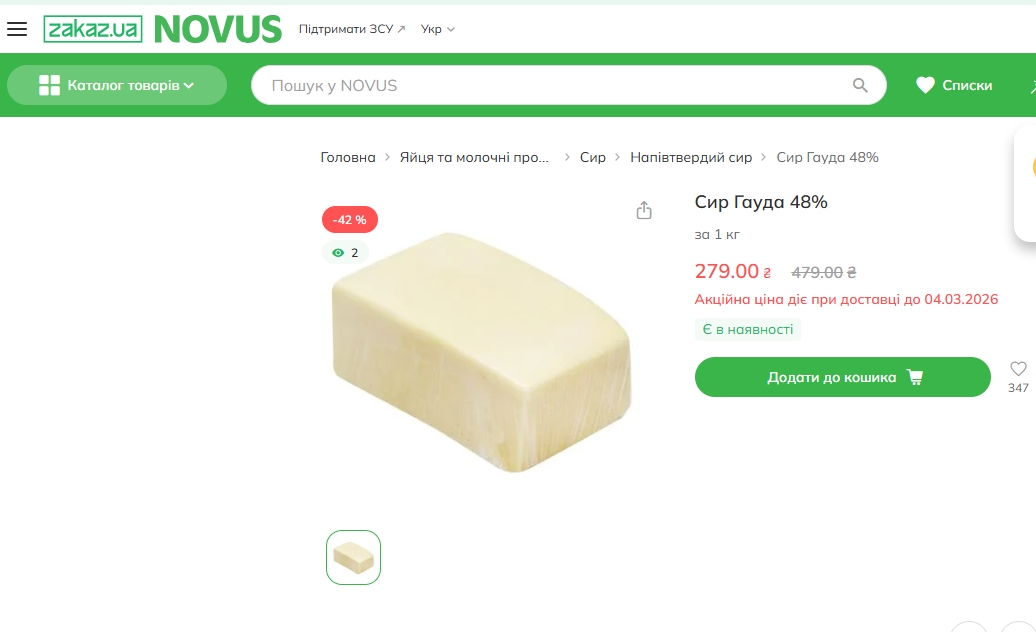The width and height of the screenshot is (1036, 632).
Task: Click the catalog grid icon
Action: (49, 85)
